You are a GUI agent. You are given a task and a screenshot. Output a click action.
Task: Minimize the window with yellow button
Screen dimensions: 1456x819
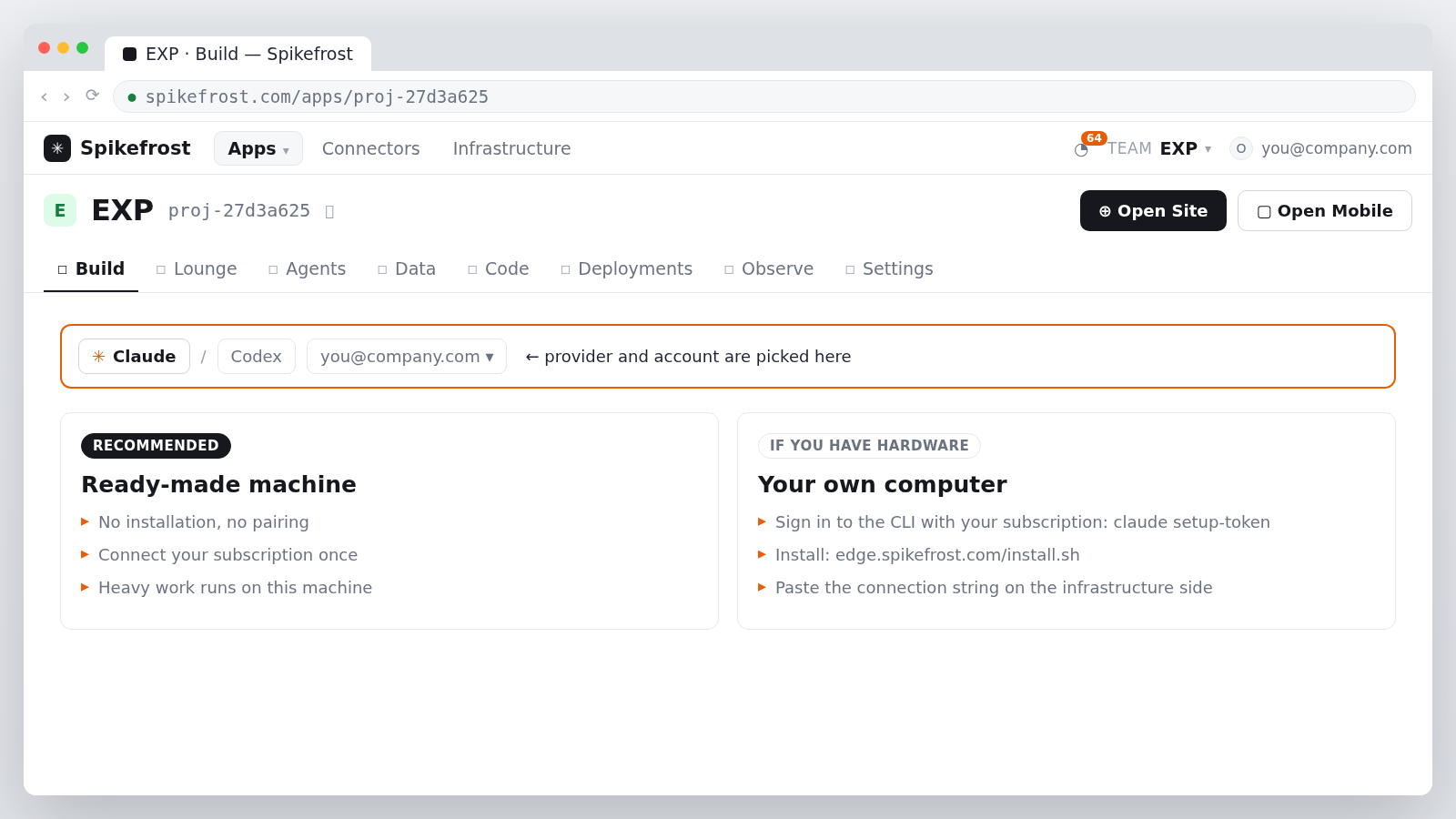(x=63, y=47)
